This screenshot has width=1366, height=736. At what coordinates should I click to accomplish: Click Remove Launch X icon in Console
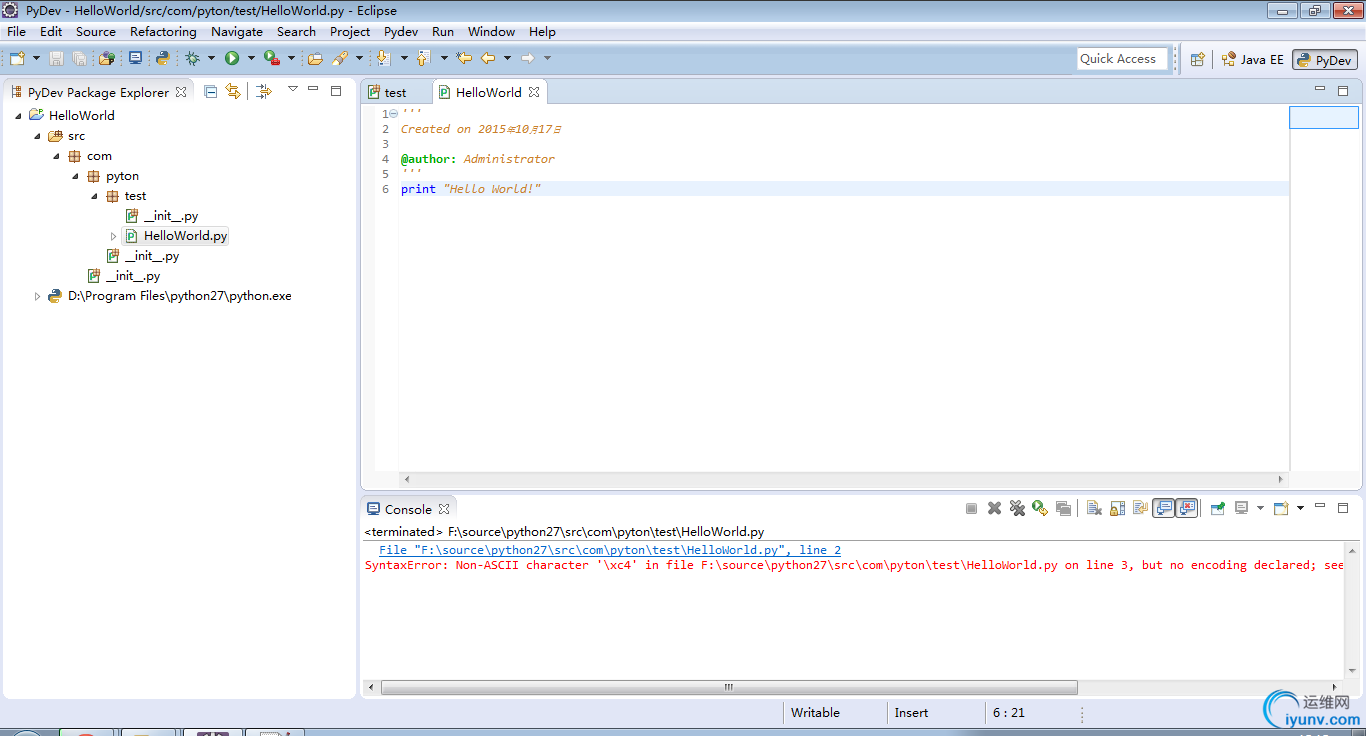click(994, 509)
